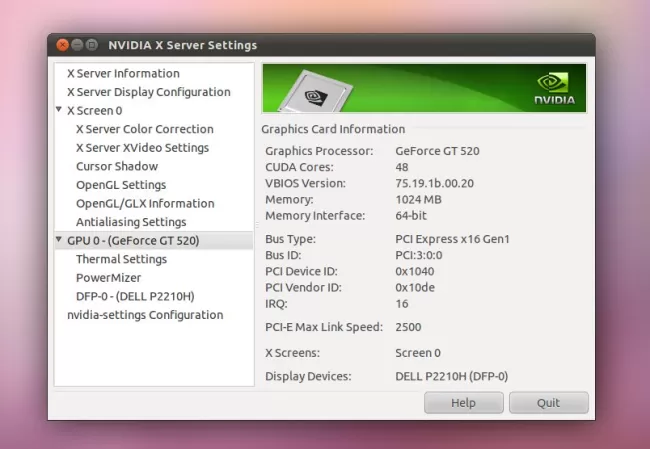Open X Server Information page
The width and height of the screenshot is (650, 449).
pos(123,73)
